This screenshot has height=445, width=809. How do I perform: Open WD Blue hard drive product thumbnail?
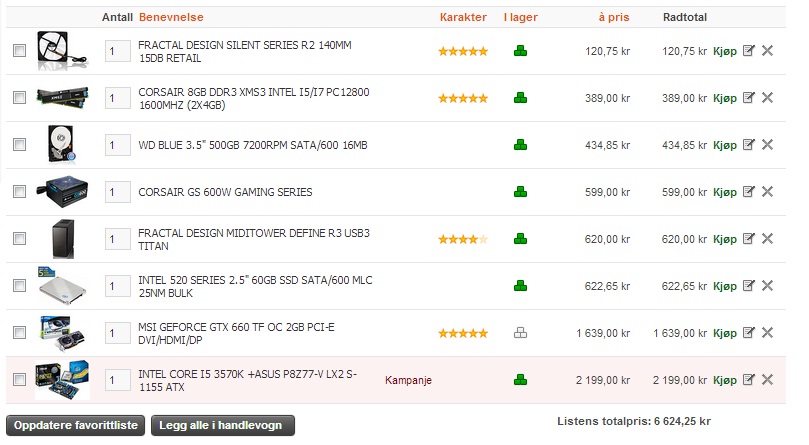coord(62,144)
